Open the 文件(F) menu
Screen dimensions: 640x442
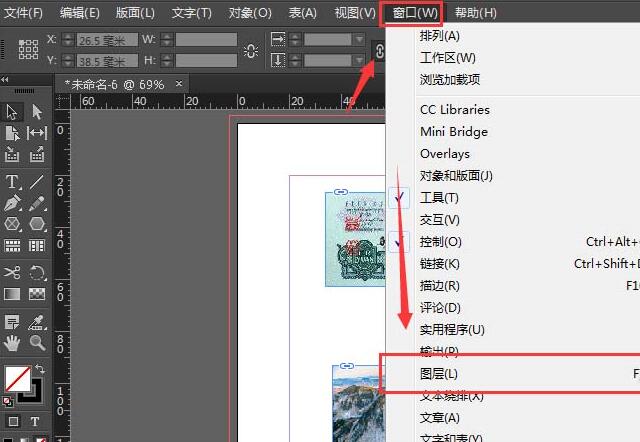point(23,13)
